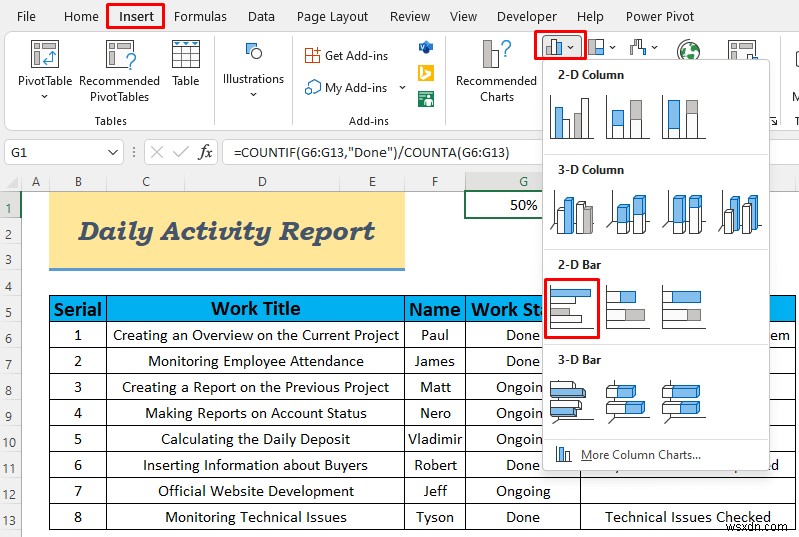Select the 3-D Clustered Bar chart
Viewport: 799px width, 537px height.
[572, 402]
